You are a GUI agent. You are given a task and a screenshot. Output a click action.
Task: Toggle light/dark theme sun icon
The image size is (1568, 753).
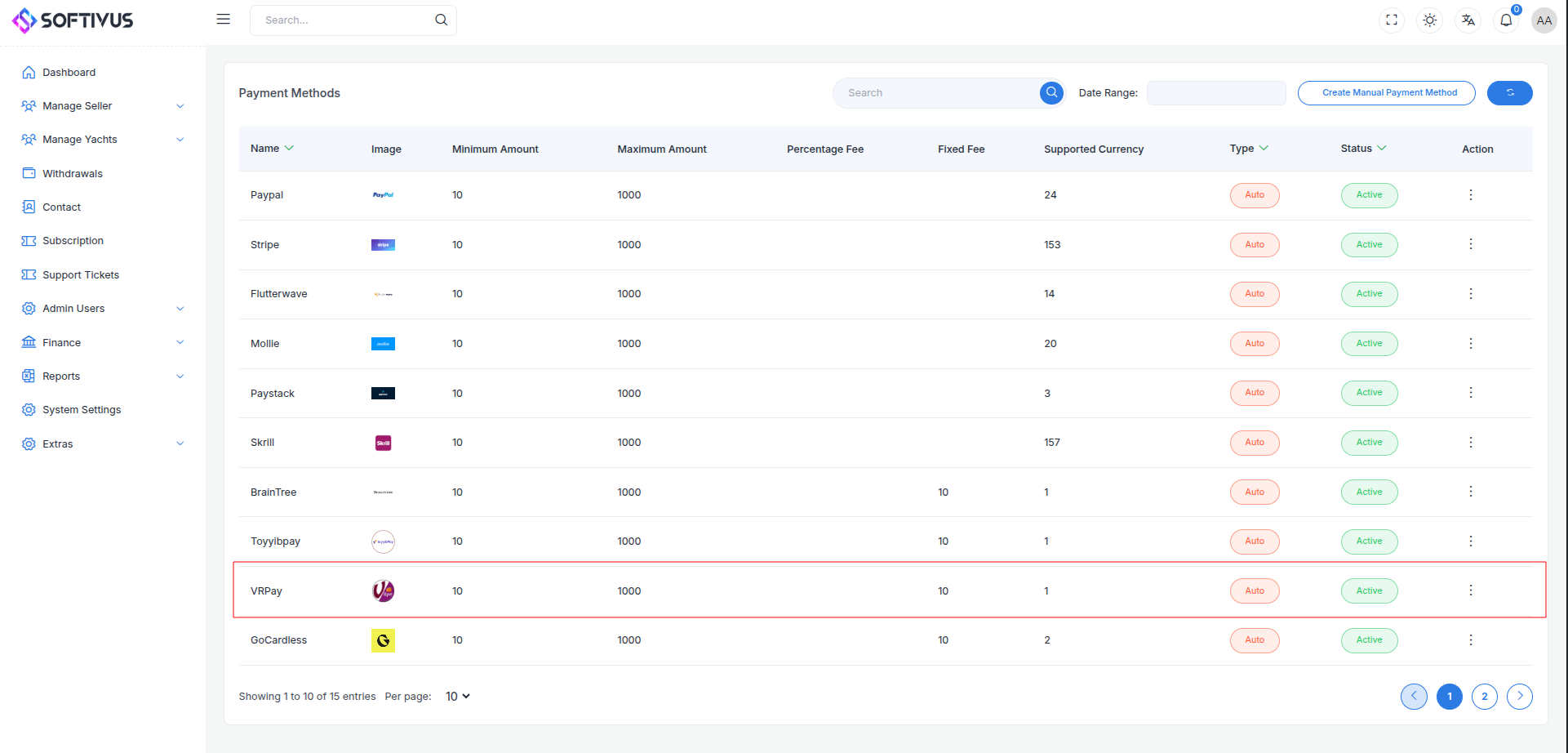point(1430,20)
